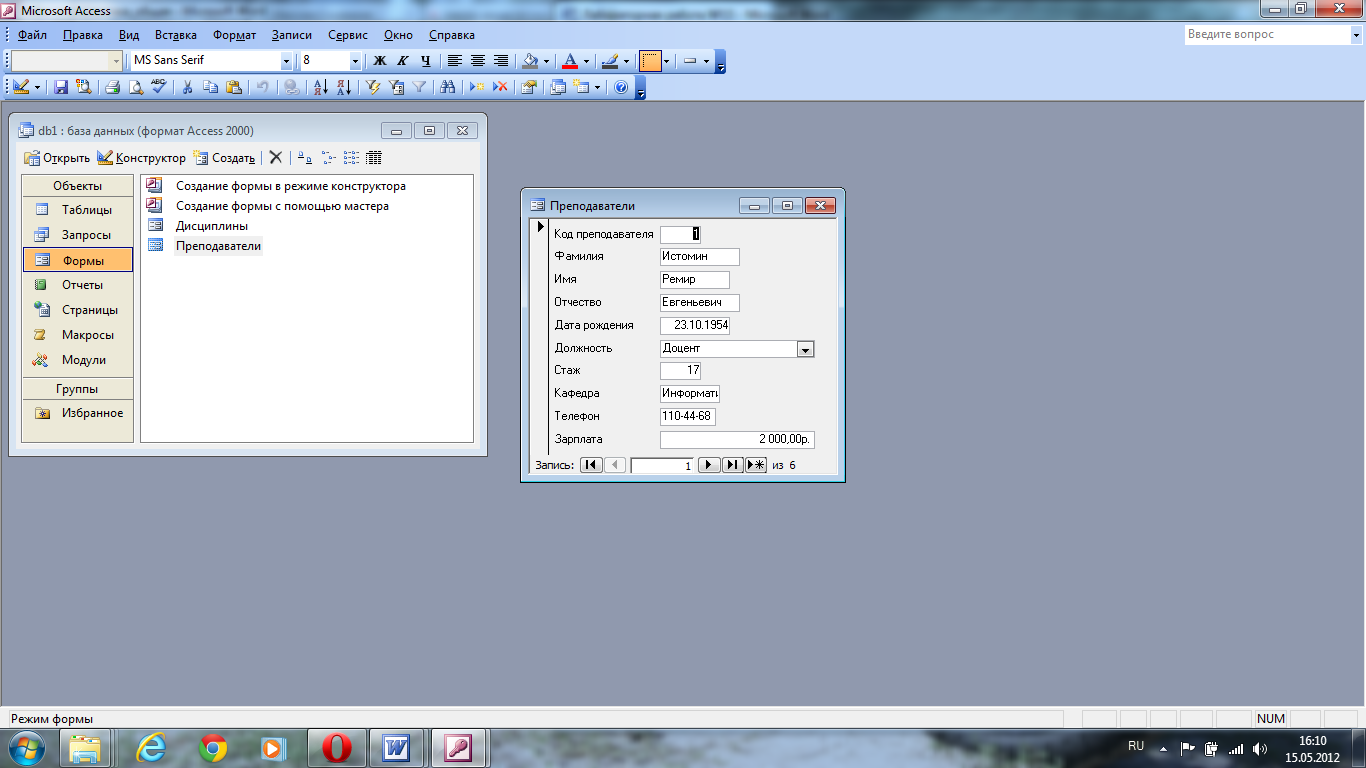This screenshot has height=768, width=1366.
Task: Apply the line/border color button
Action: (610, 61)
